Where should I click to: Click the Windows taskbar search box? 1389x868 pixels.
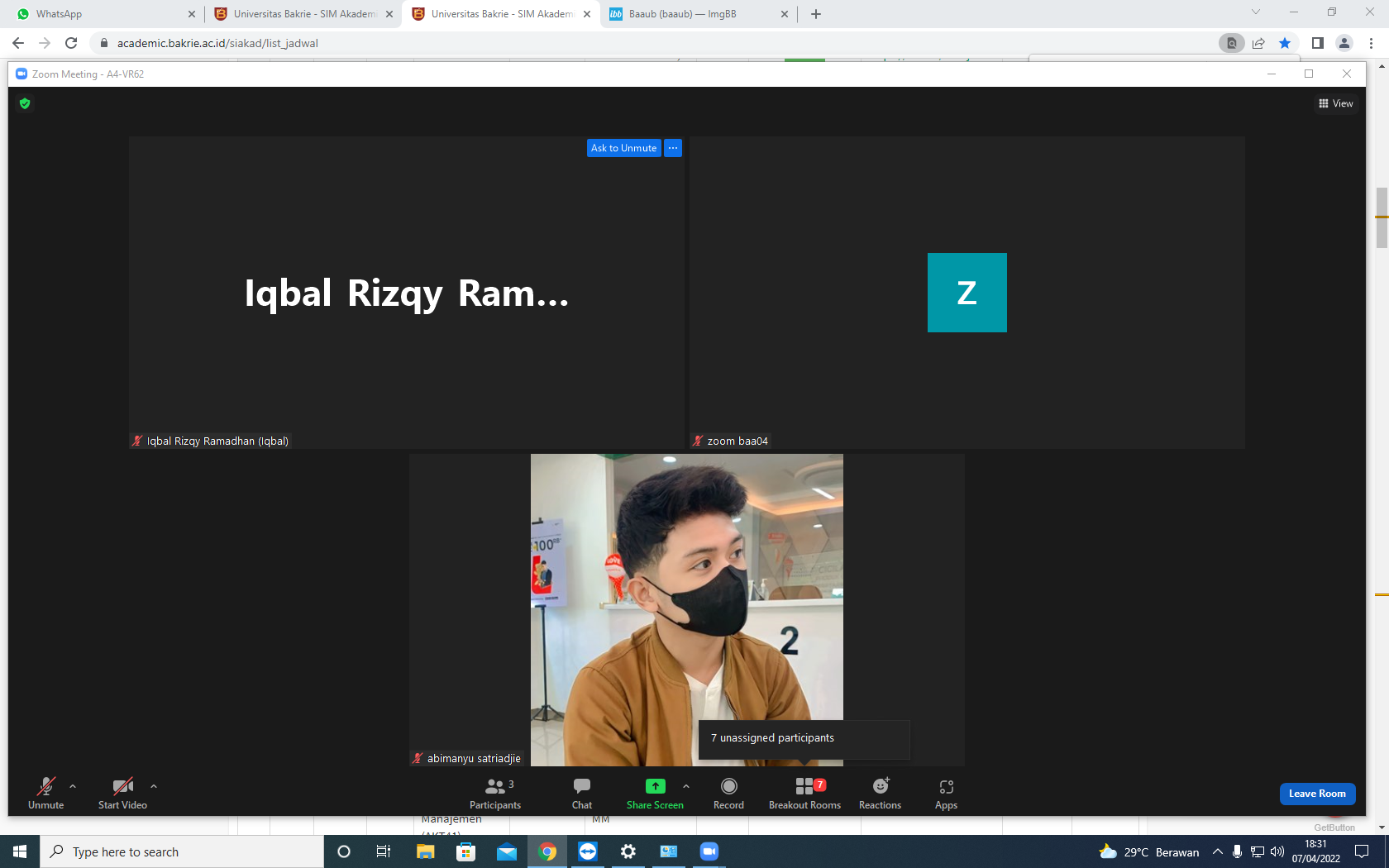(x=182, y=851)
